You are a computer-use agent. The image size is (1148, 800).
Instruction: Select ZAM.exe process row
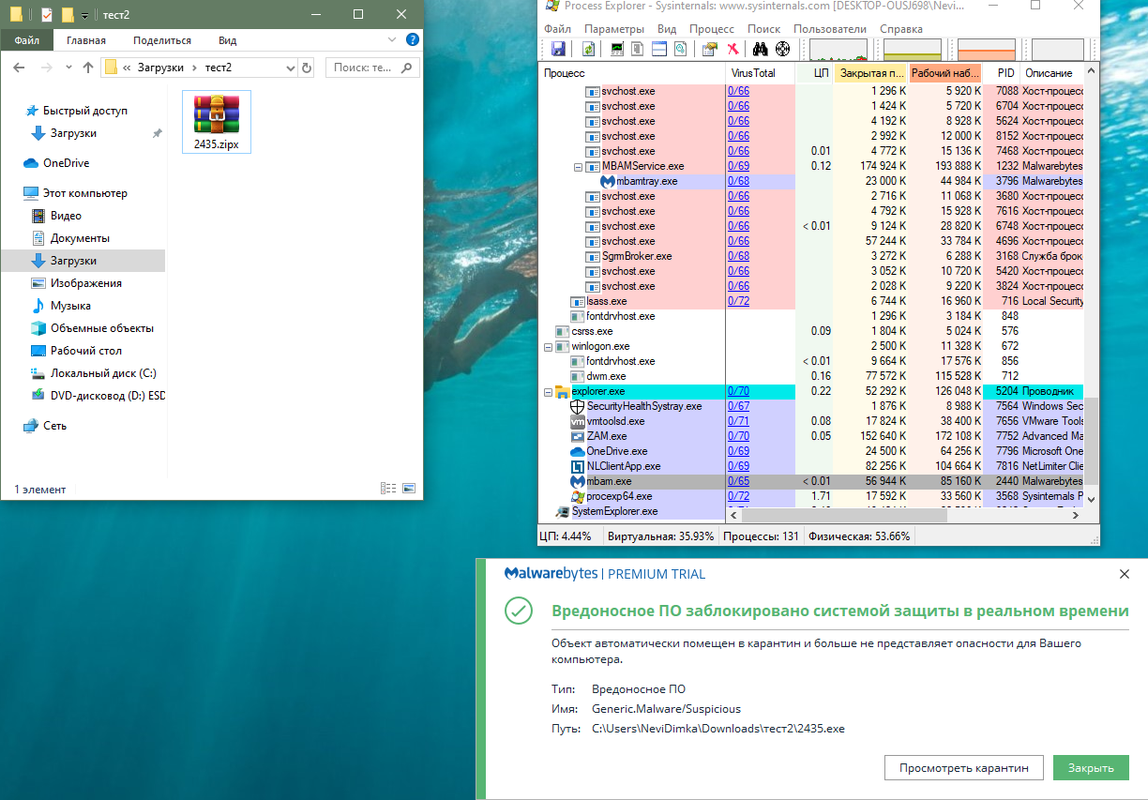point(810,436)
